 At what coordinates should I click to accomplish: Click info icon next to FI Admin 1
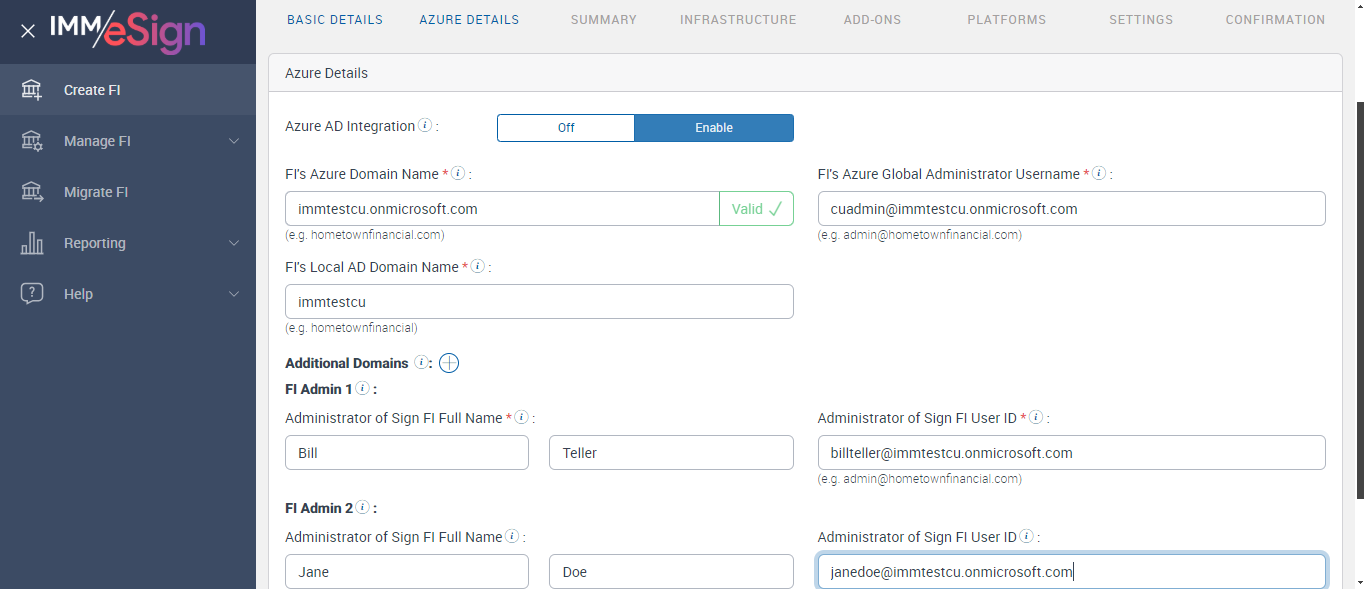point(362,389)
